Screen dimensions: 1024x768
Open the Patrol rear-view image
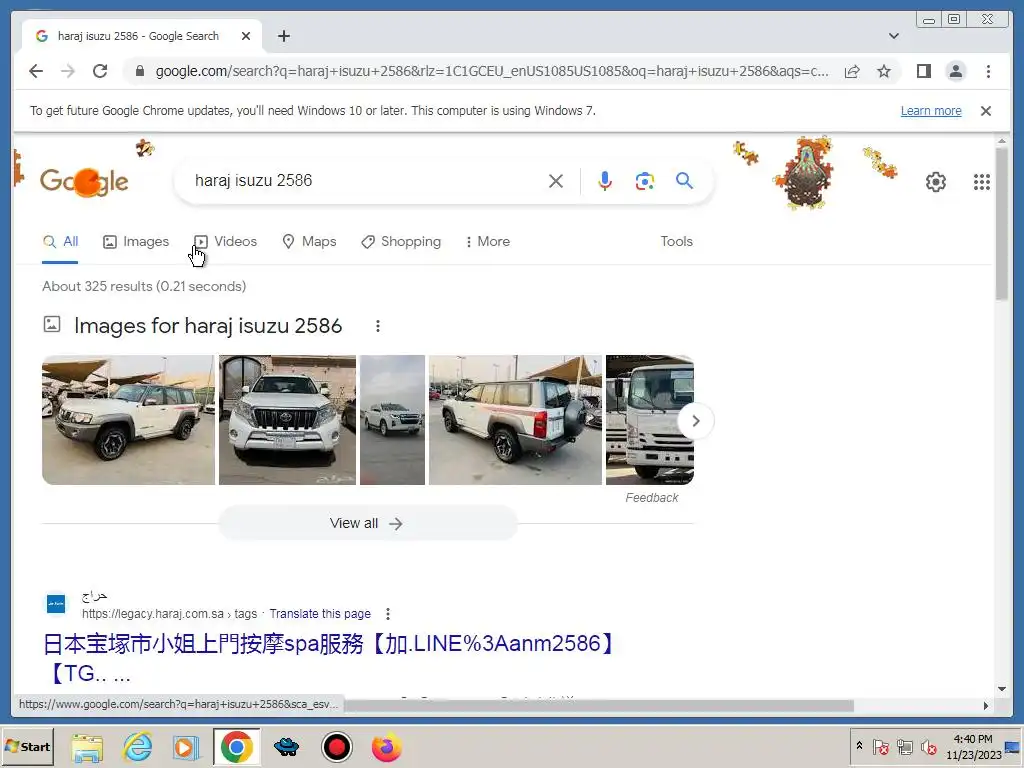click(x=515, y=420)
